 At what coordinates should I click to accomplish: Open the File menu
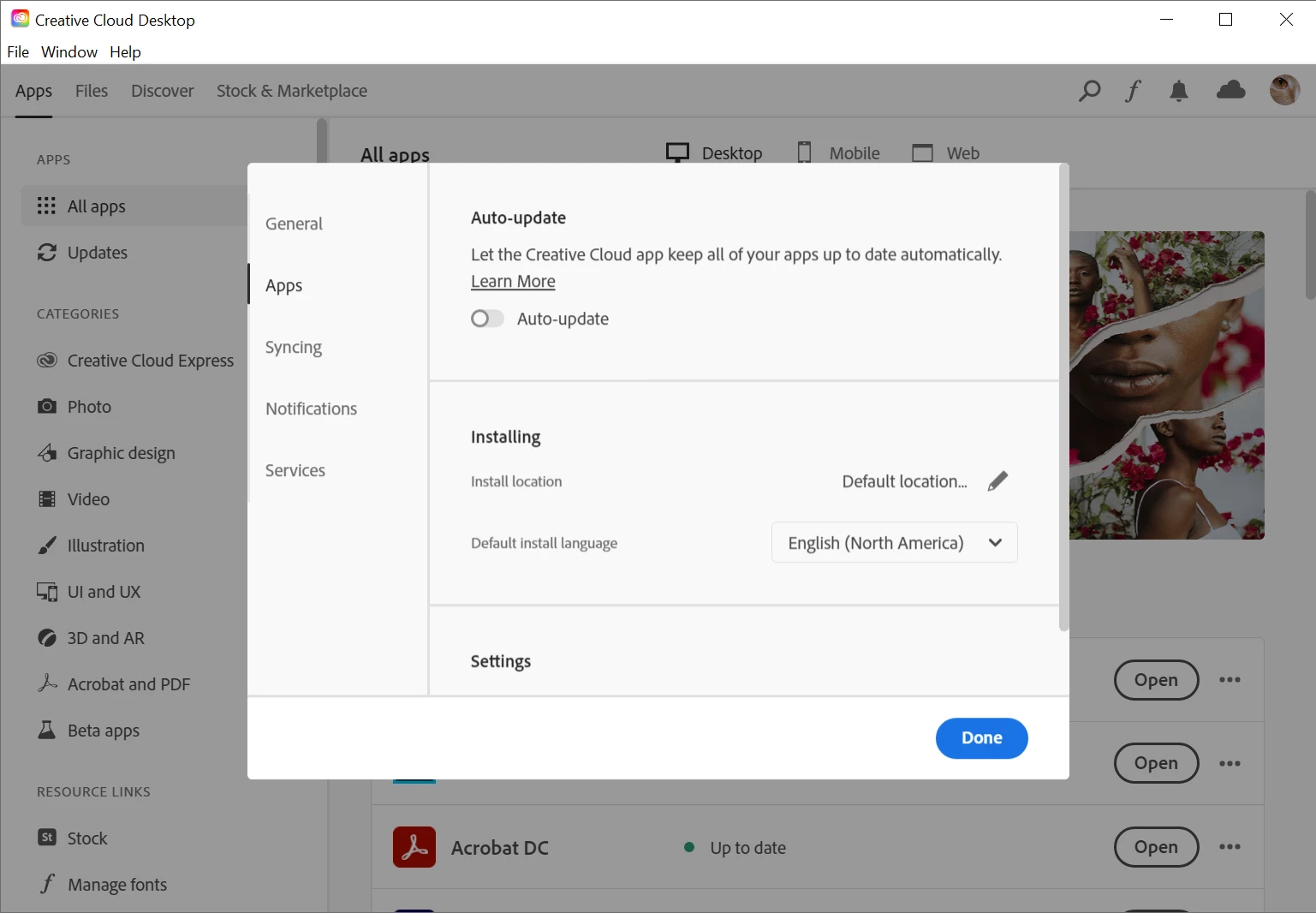coord(18,51)
